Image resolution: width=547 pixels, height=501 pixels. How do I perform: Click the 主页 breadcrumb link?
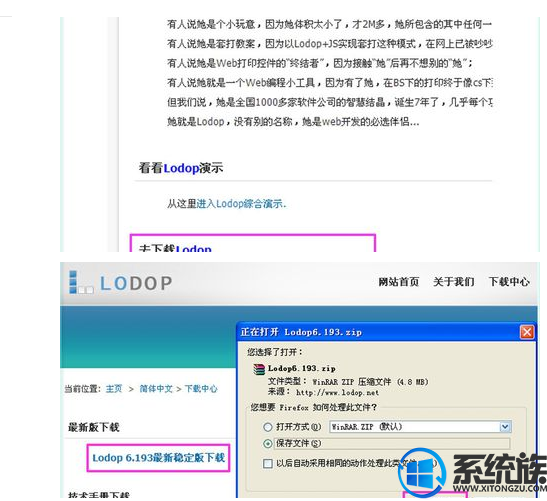(x=114, y=389)
